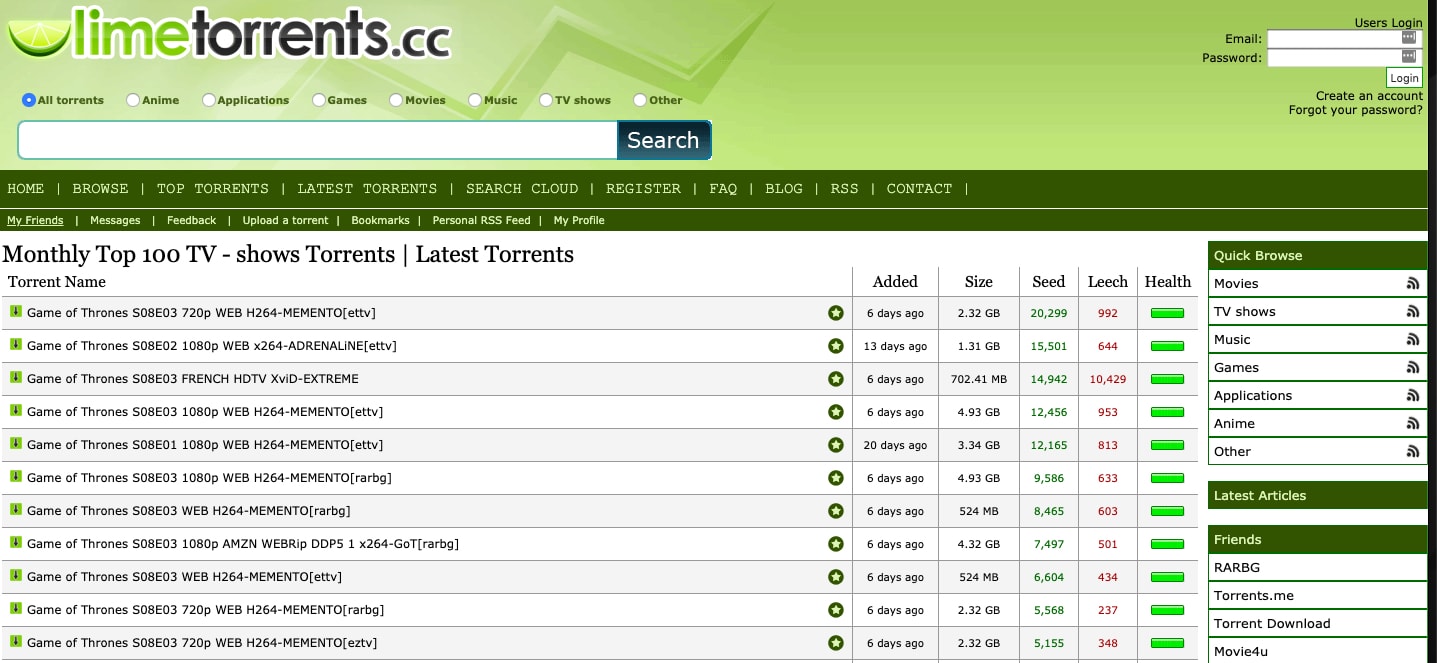1437x663 pixels.
Task: Open My Friends in the sub menu
Action: point(35,220)
